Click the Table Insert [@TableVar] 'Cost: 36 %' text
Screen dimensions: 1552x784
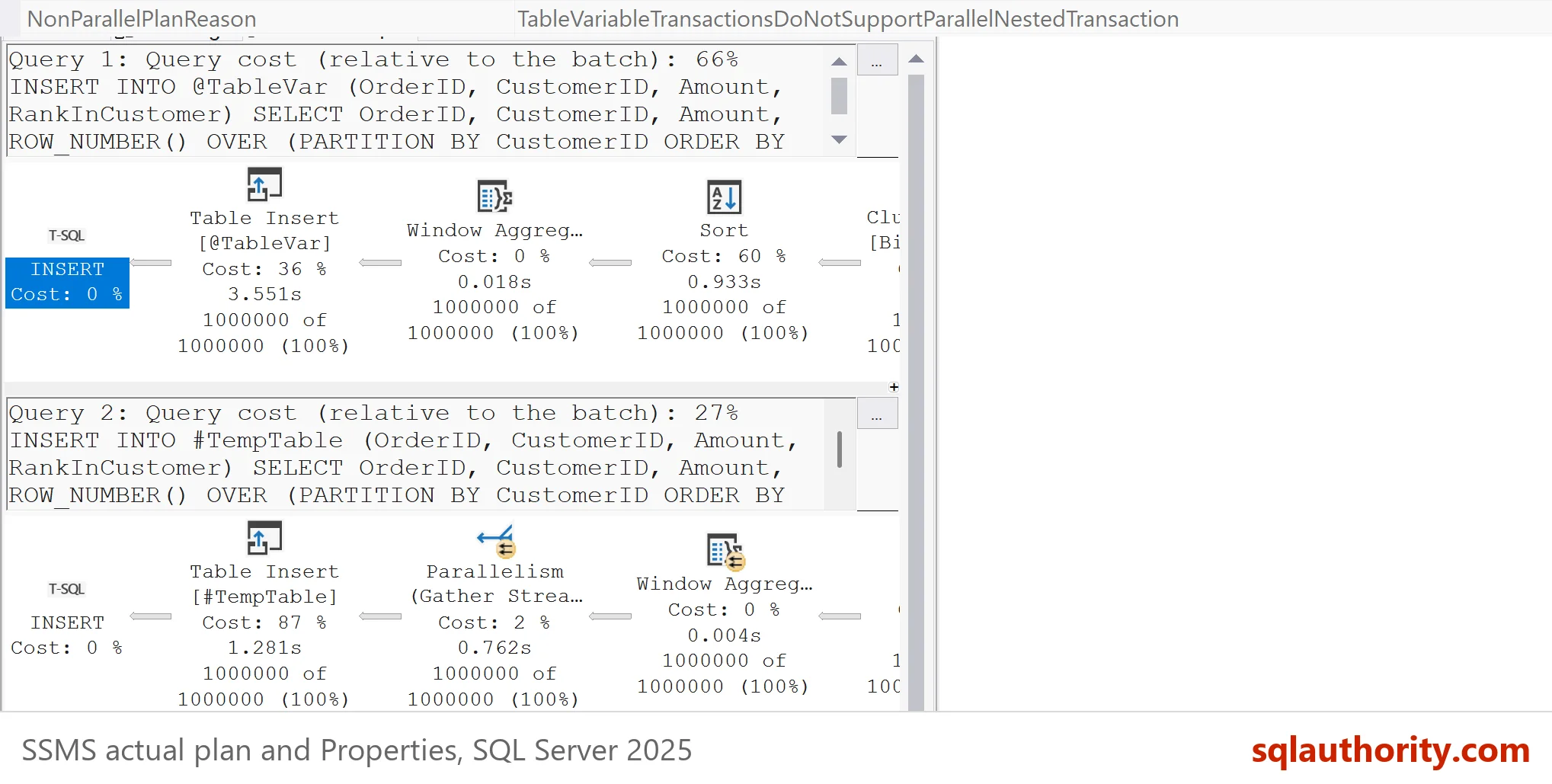pyautogui.click(x=264, y=269)
